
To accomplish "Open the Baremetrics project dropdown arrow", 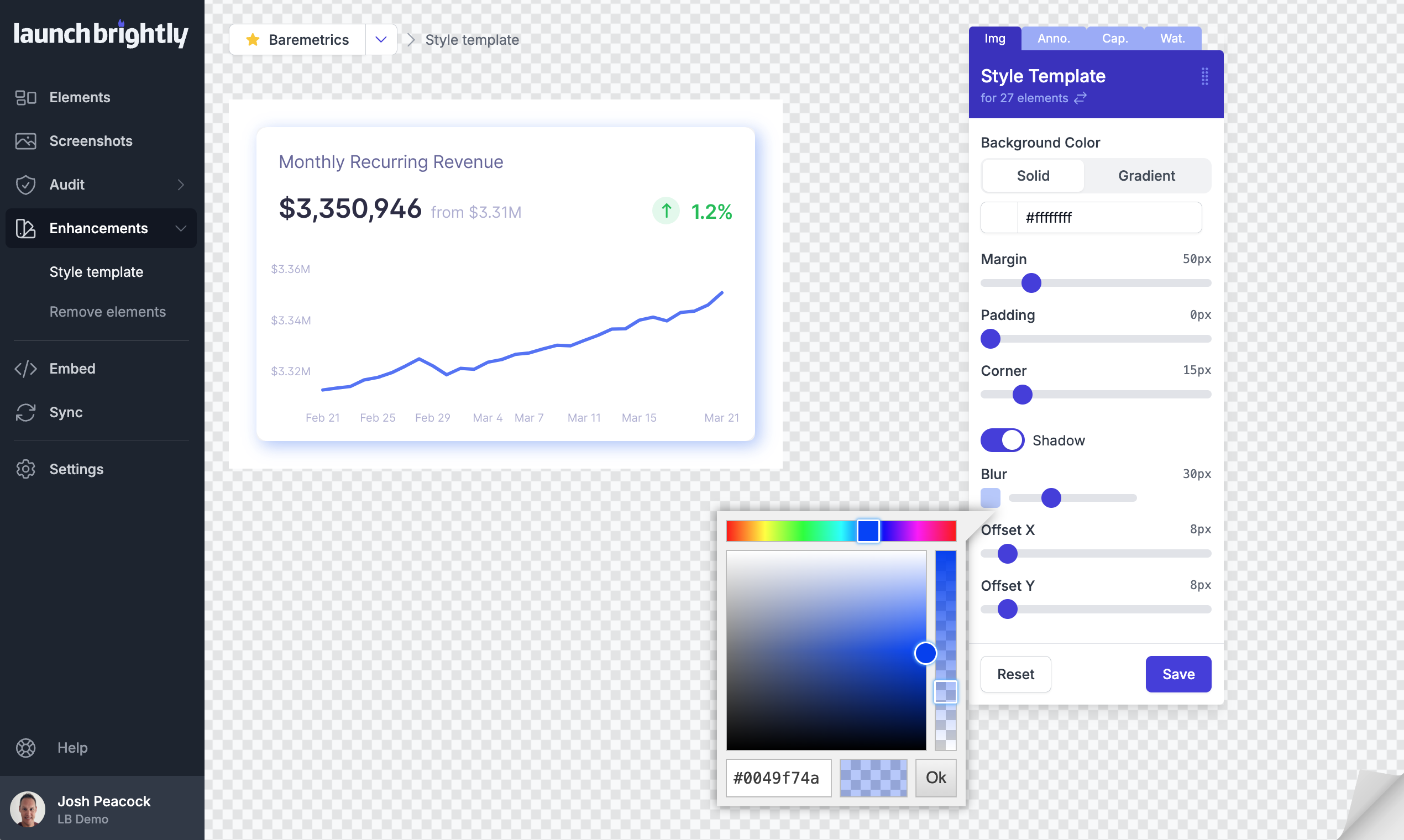I will click(381, 40).
